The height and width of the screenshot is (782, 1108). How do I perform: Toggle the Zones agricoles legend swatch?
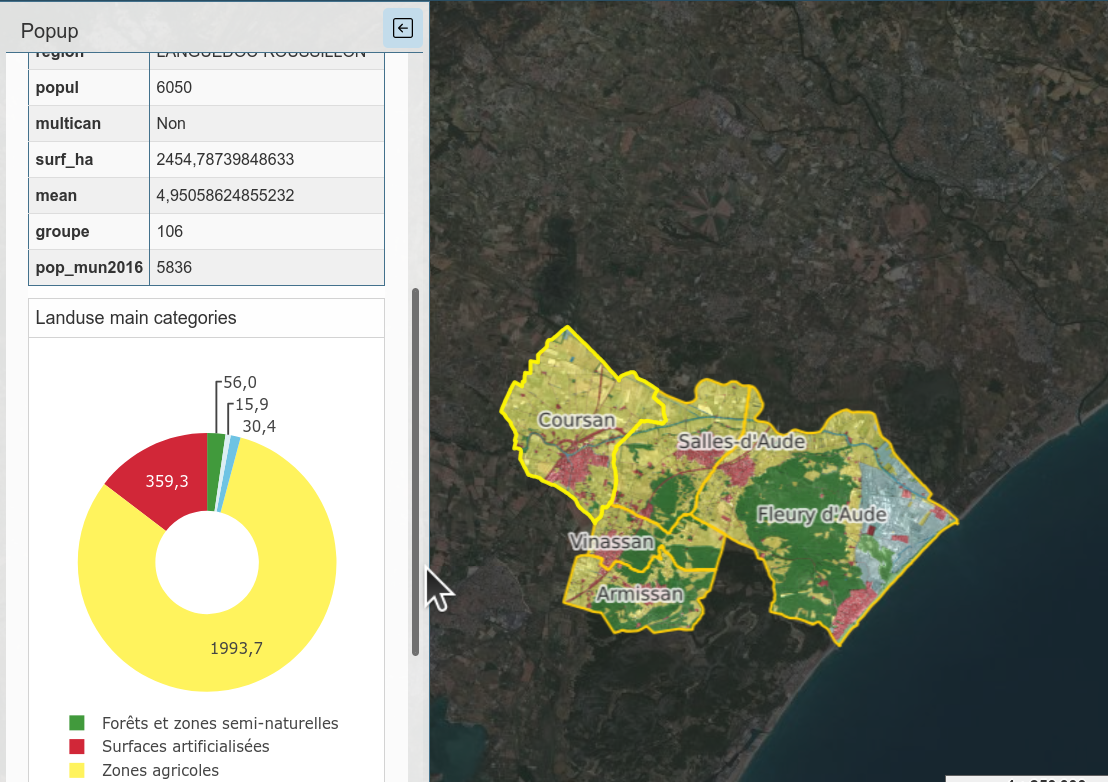[x=77, y=770]
